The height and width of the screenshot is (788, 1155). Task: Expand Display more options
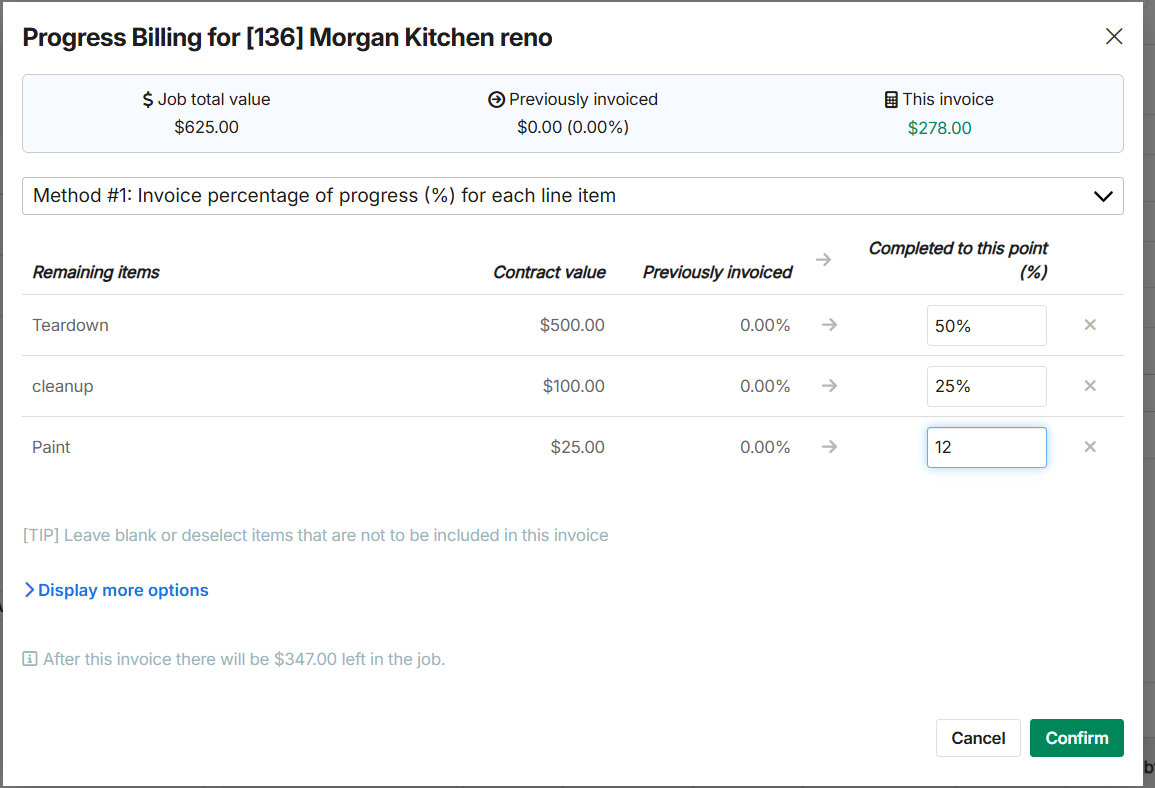[116, 590]
